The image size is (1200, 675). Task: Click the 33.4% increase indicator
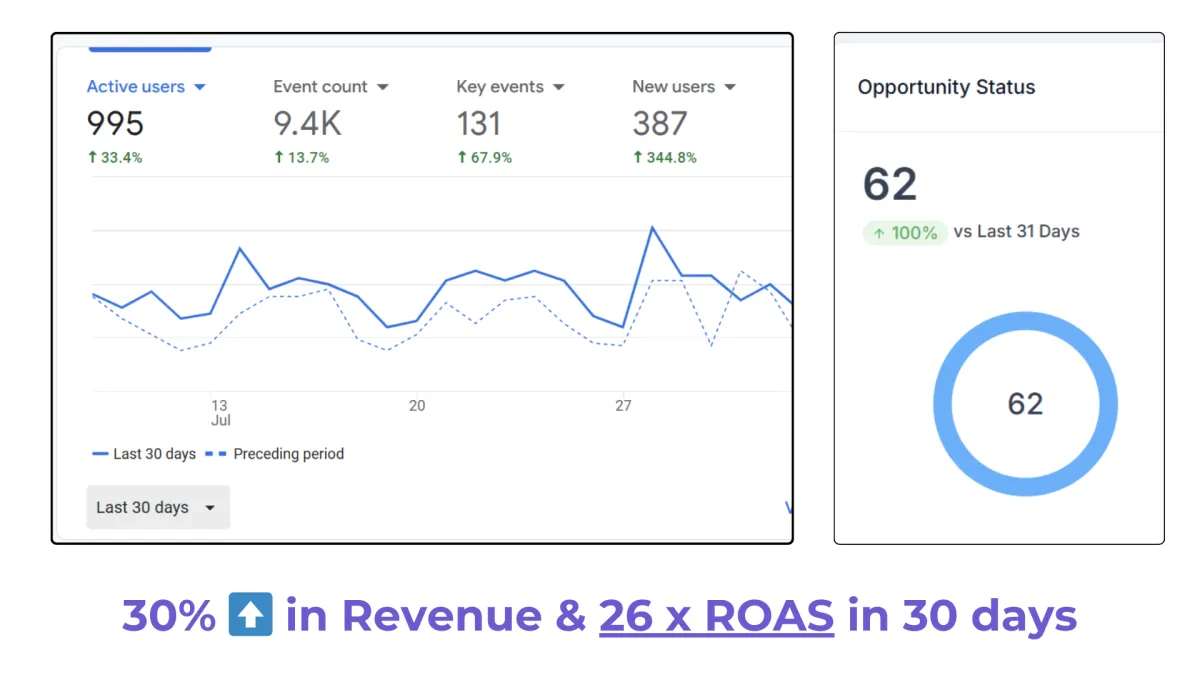[115, 158]
